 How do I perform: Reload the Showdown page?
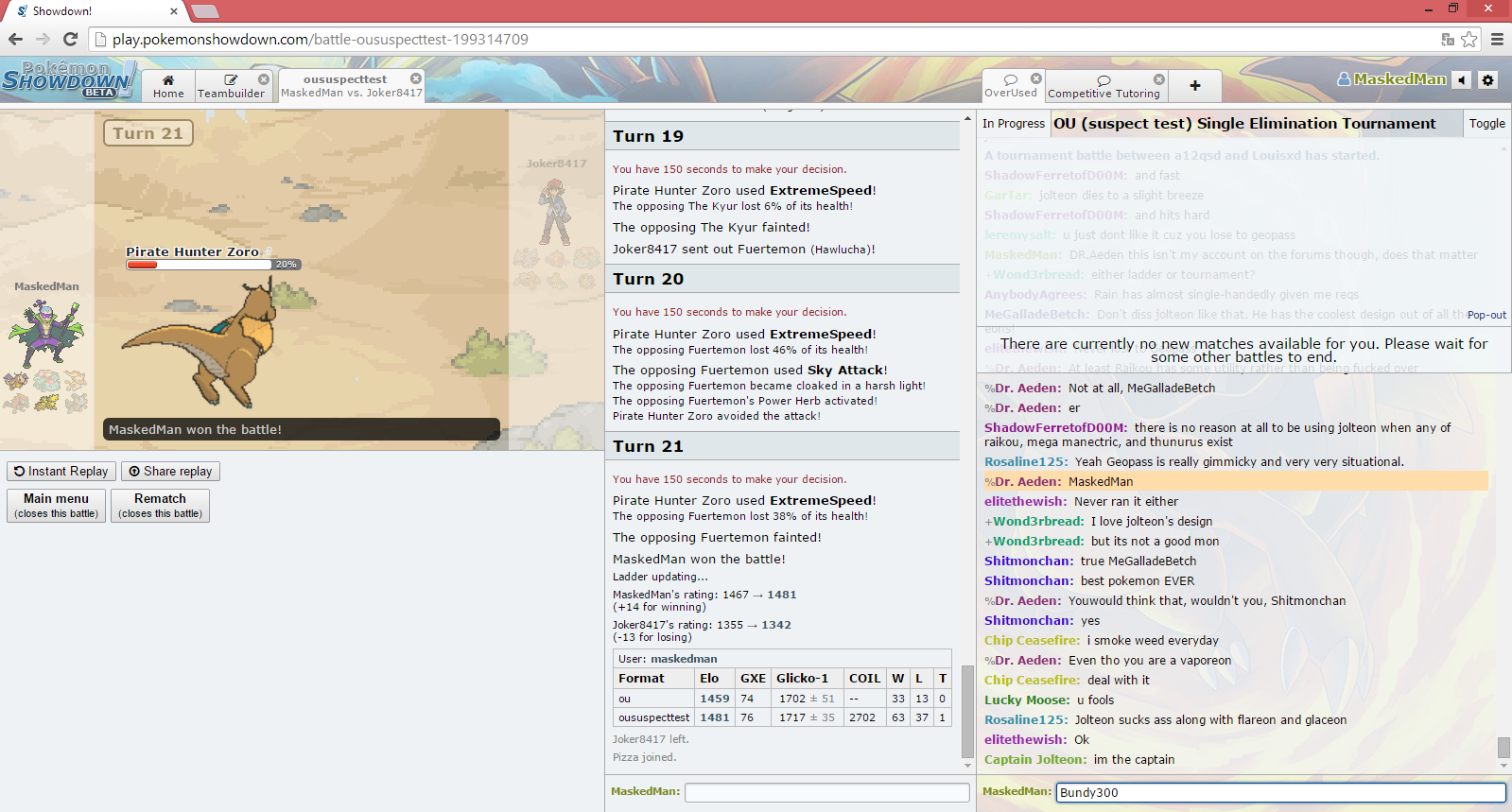pos(70,39)
